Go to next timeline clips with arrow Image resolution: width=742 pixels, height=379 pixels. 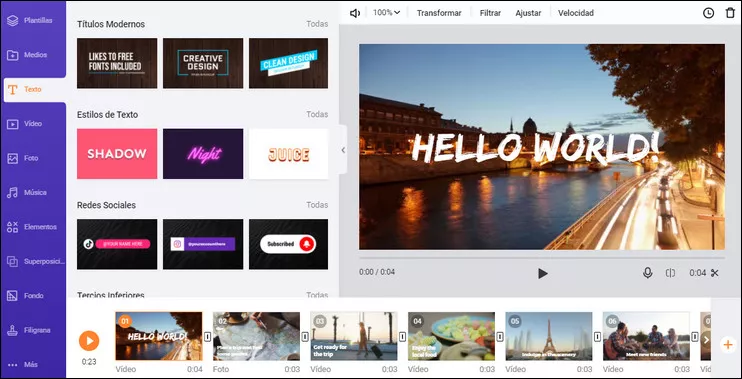tap(706, 340)
